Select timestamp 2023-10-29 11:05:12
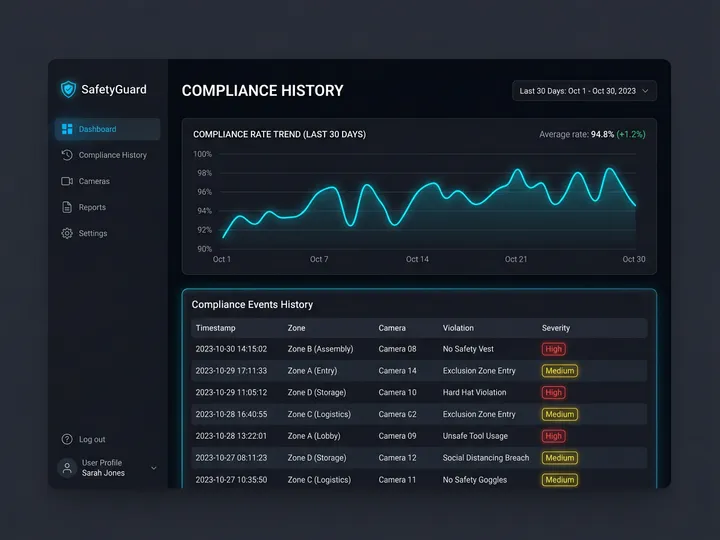720x540 pixels. click(231, 393)
